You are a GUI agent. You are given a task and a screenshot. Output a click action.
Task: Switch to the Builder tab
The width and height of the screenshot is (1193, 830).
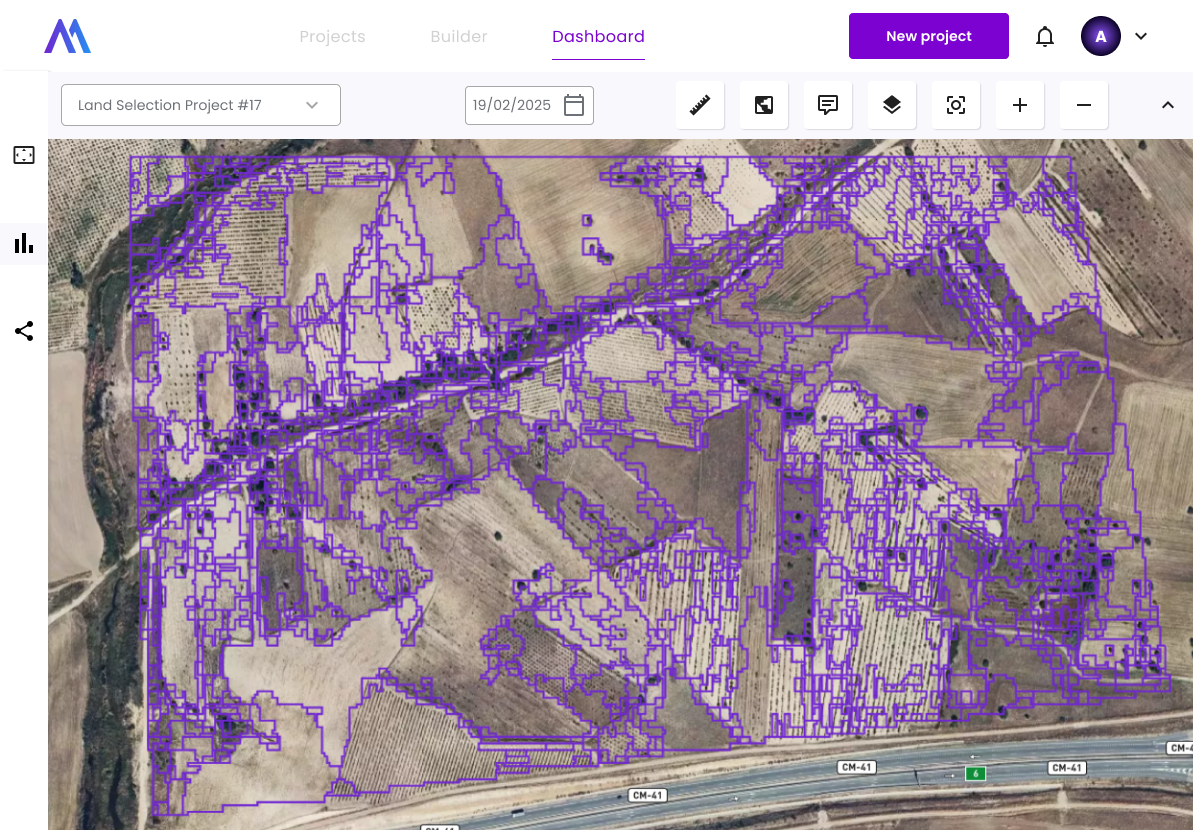(459, 37)
